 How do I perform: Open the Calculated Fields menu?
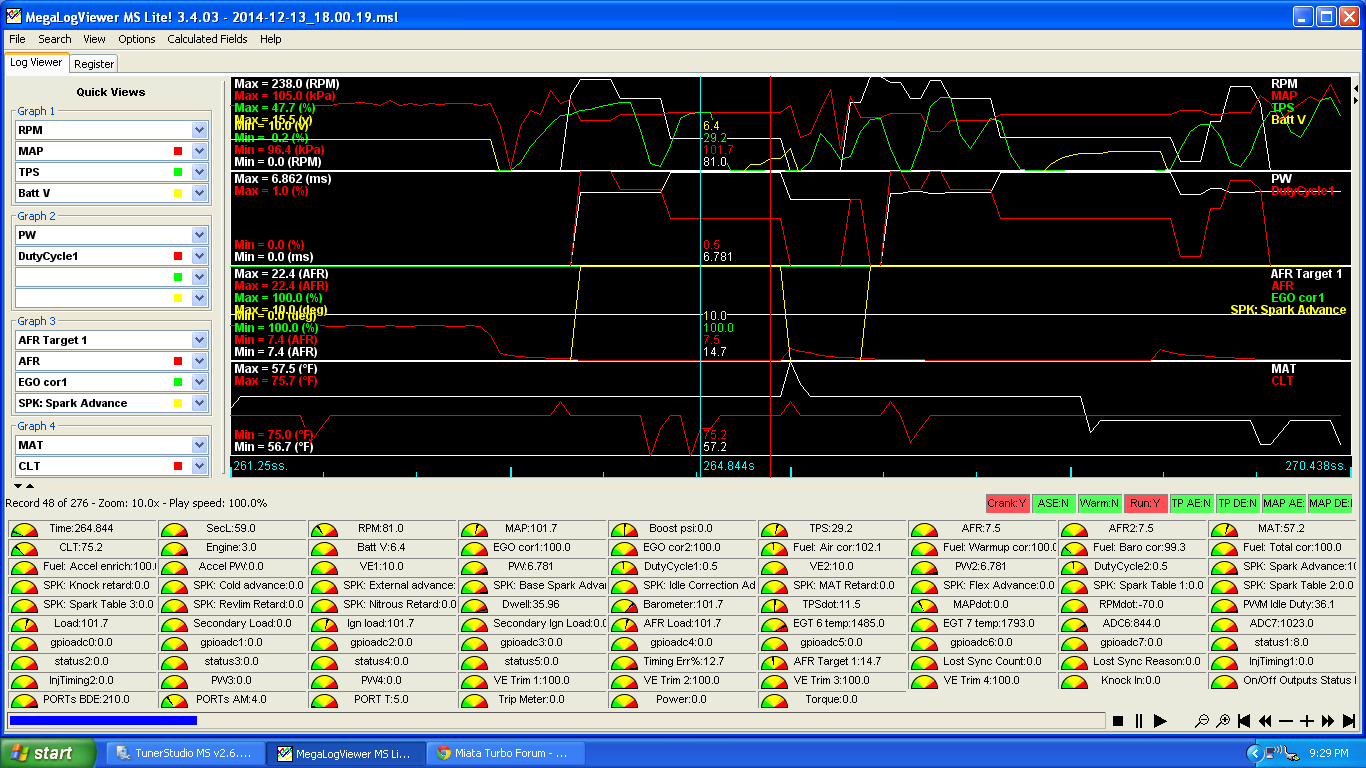click(206, 39)
